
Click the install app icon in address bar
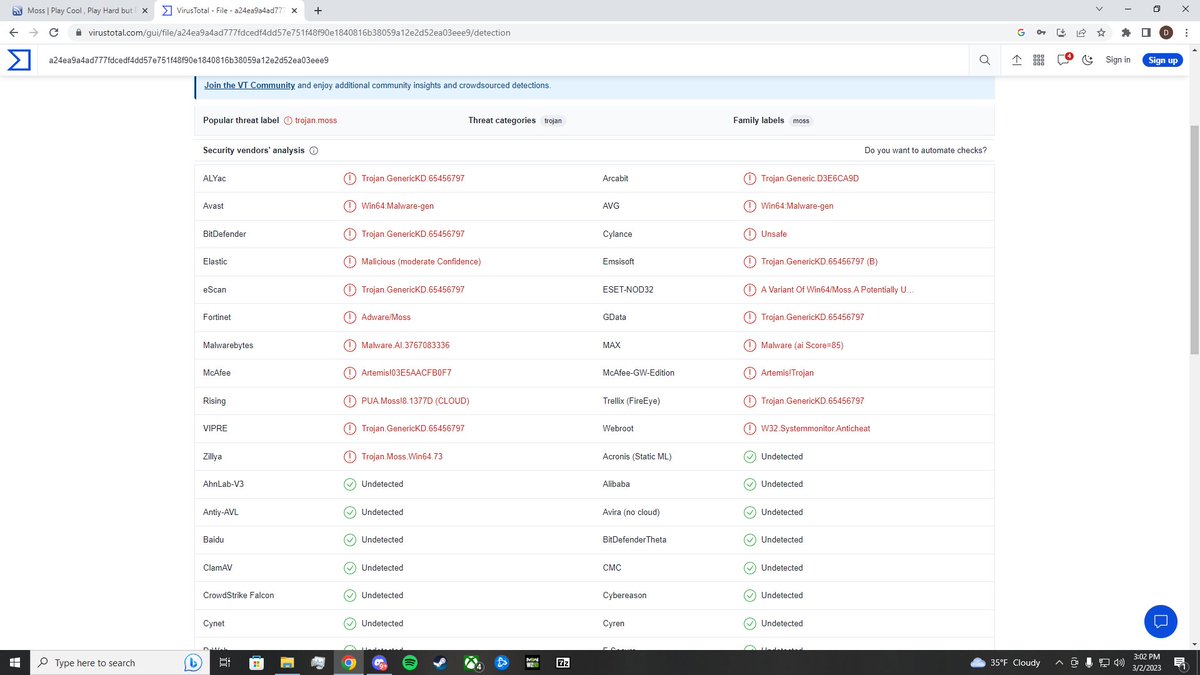[x=1061, y=32]
